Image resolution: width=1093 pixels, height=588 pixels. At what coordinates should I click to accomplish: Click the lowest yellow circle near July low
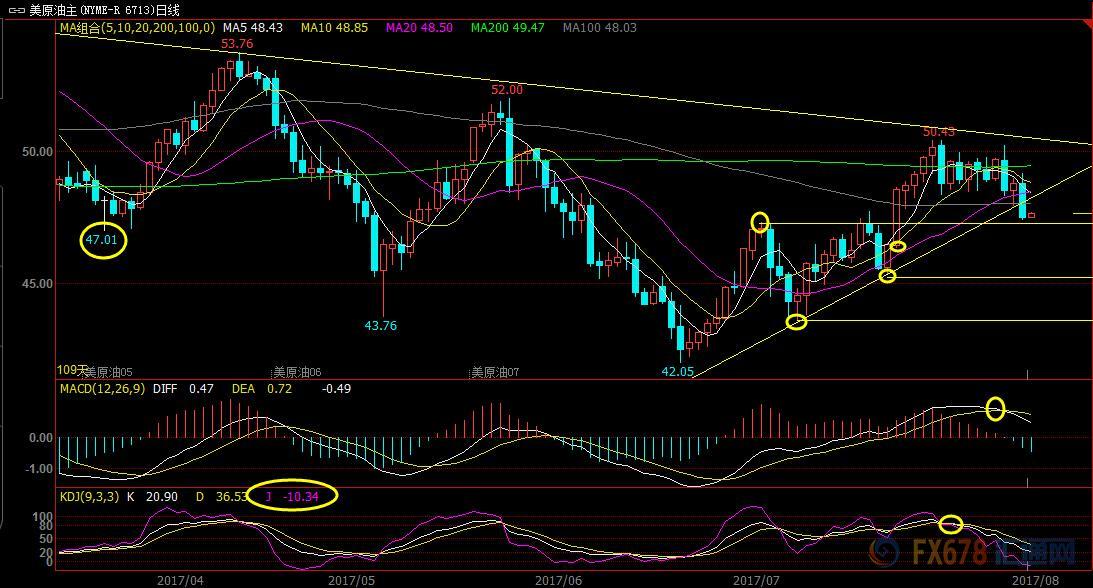click(x=796, y=321)
